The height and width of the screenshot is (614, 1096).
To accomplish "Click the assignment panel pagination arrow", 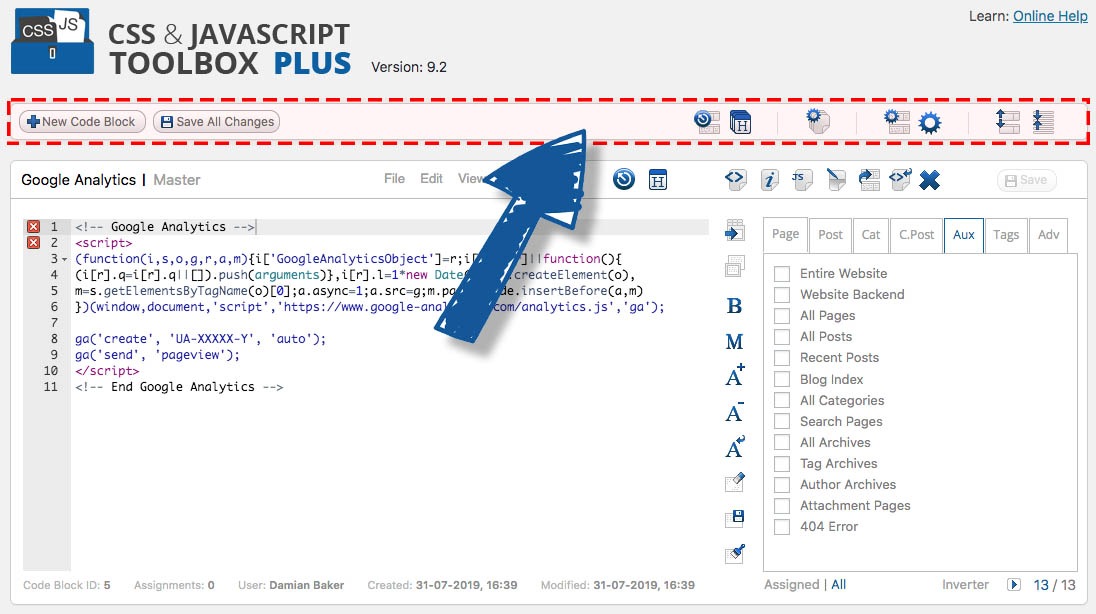I will coord(1014,585).
